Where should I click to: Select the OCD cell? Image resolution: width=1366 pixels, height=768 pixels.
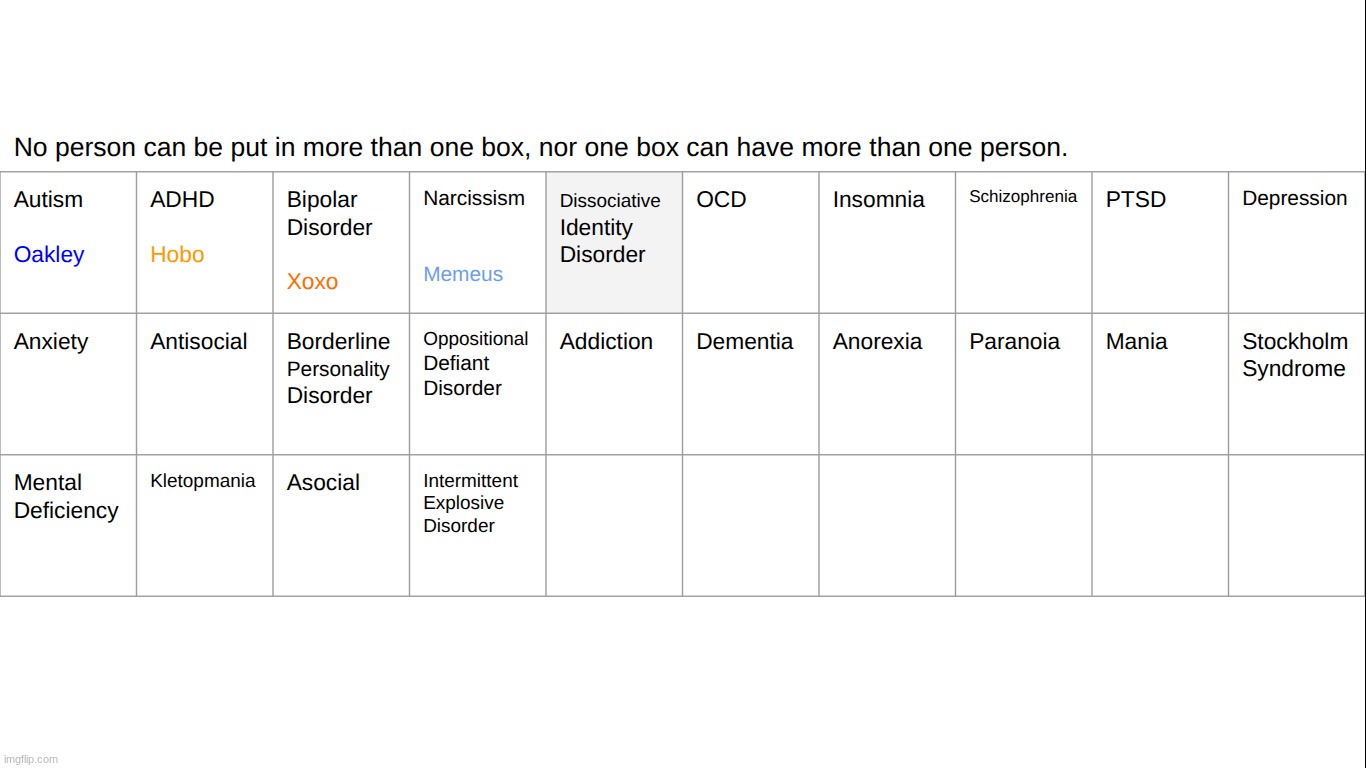[x=750, y=243]
